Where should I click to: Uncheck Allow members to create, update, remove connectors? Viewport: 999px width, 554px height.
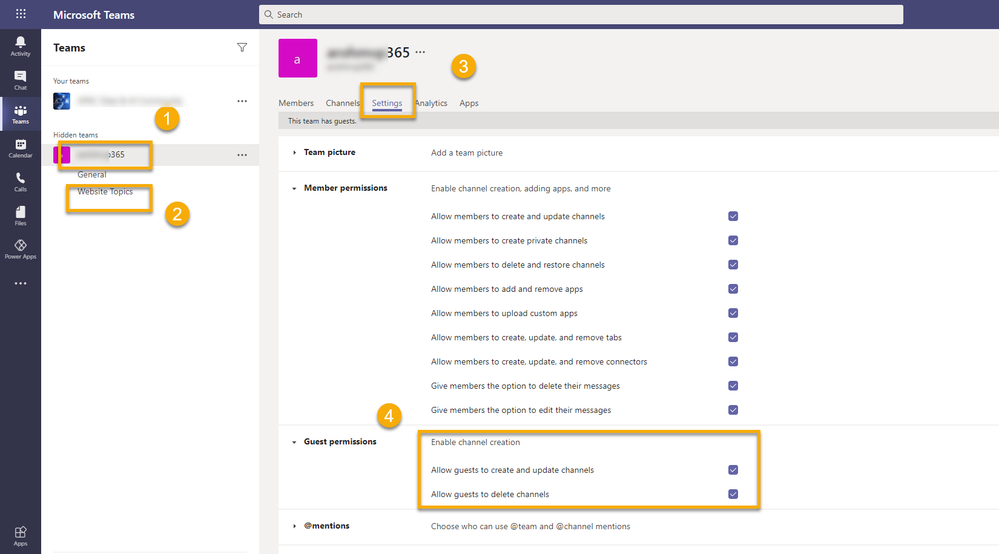click(x=733, y=362)
